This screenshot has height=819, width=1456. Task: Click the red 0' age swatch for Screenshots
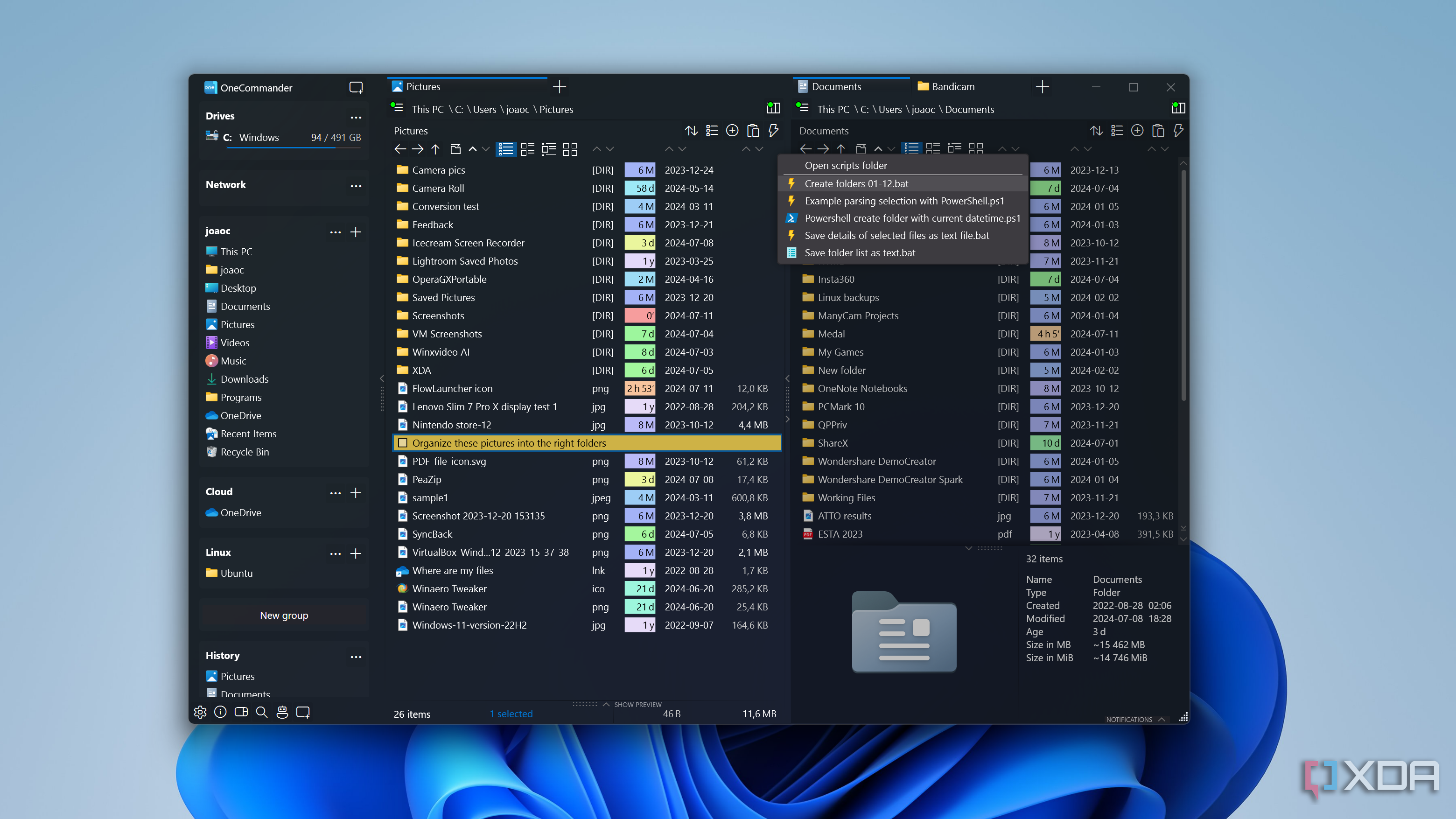[640, 315]
